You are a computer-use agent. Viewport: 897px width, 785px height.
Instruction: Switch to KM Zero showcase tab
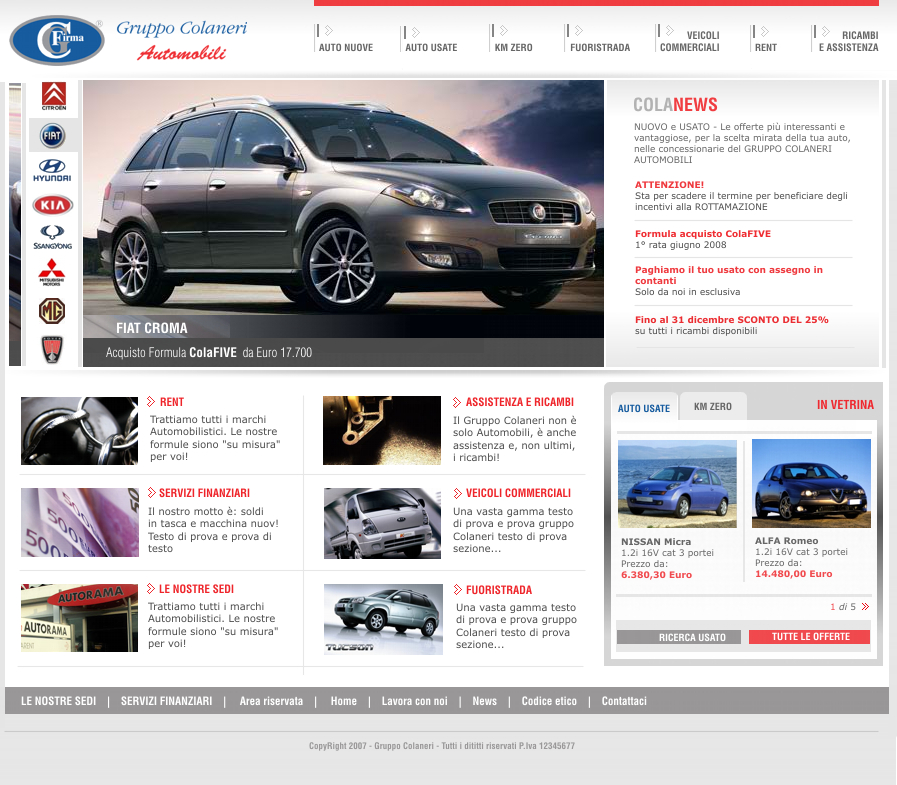point(713,406)
